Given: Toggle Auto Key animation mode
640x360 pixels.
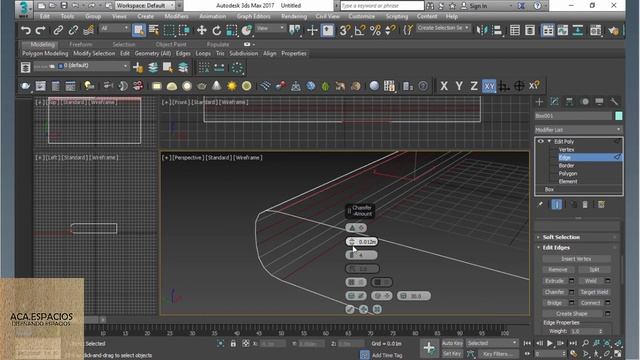Looking at the screenshot, I should click(452, 343).
